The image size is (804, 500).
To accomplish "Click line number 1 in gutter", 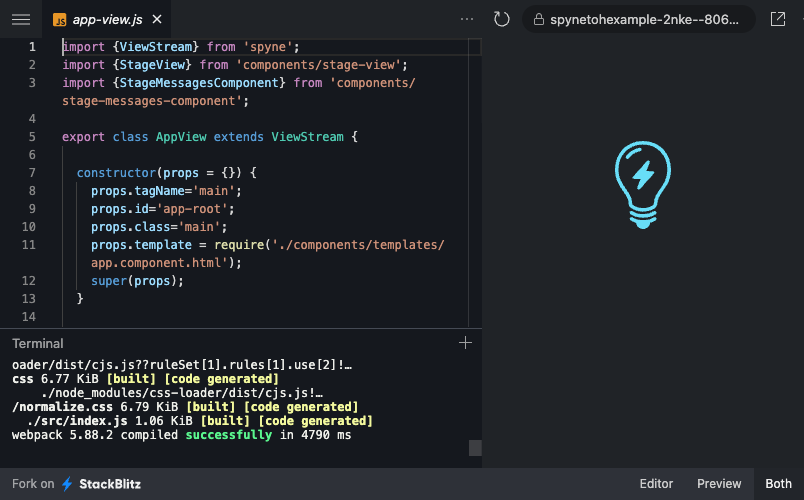I will [32, 47].
